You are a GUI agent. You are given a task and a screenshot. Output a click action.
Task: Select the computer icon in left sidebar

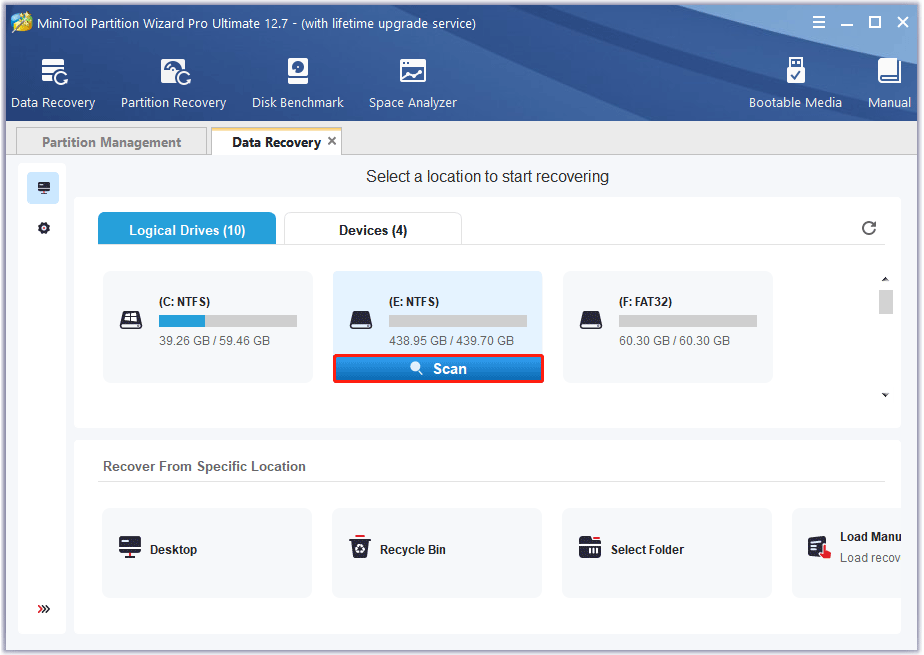(44, 188)
